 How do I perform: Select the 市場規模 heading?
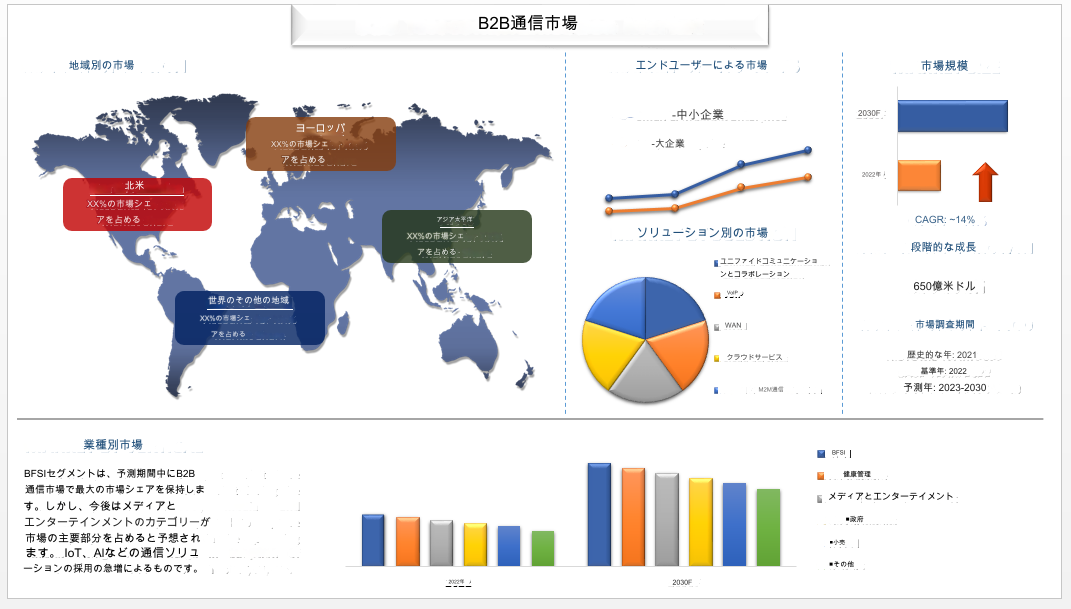(x=945, y=66)
